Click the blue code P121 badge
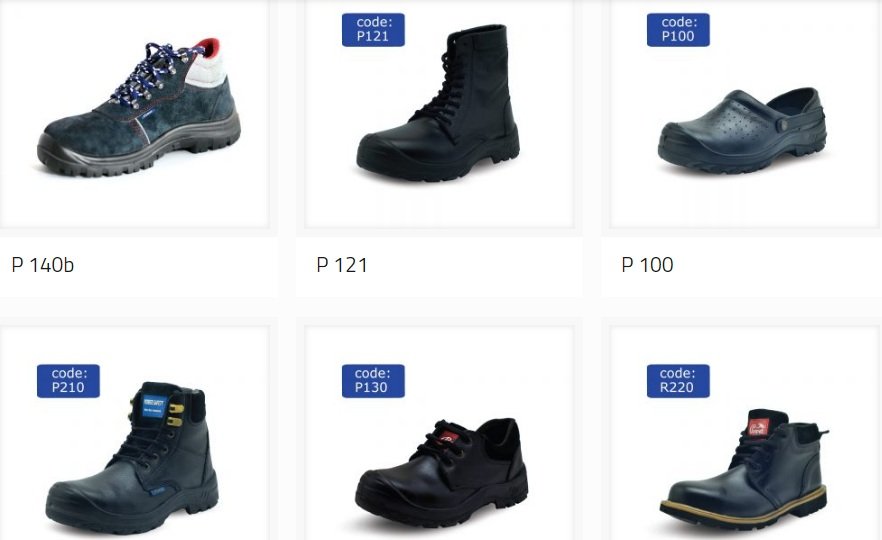This screenshot has height=540, width=882. coord(373,30)
